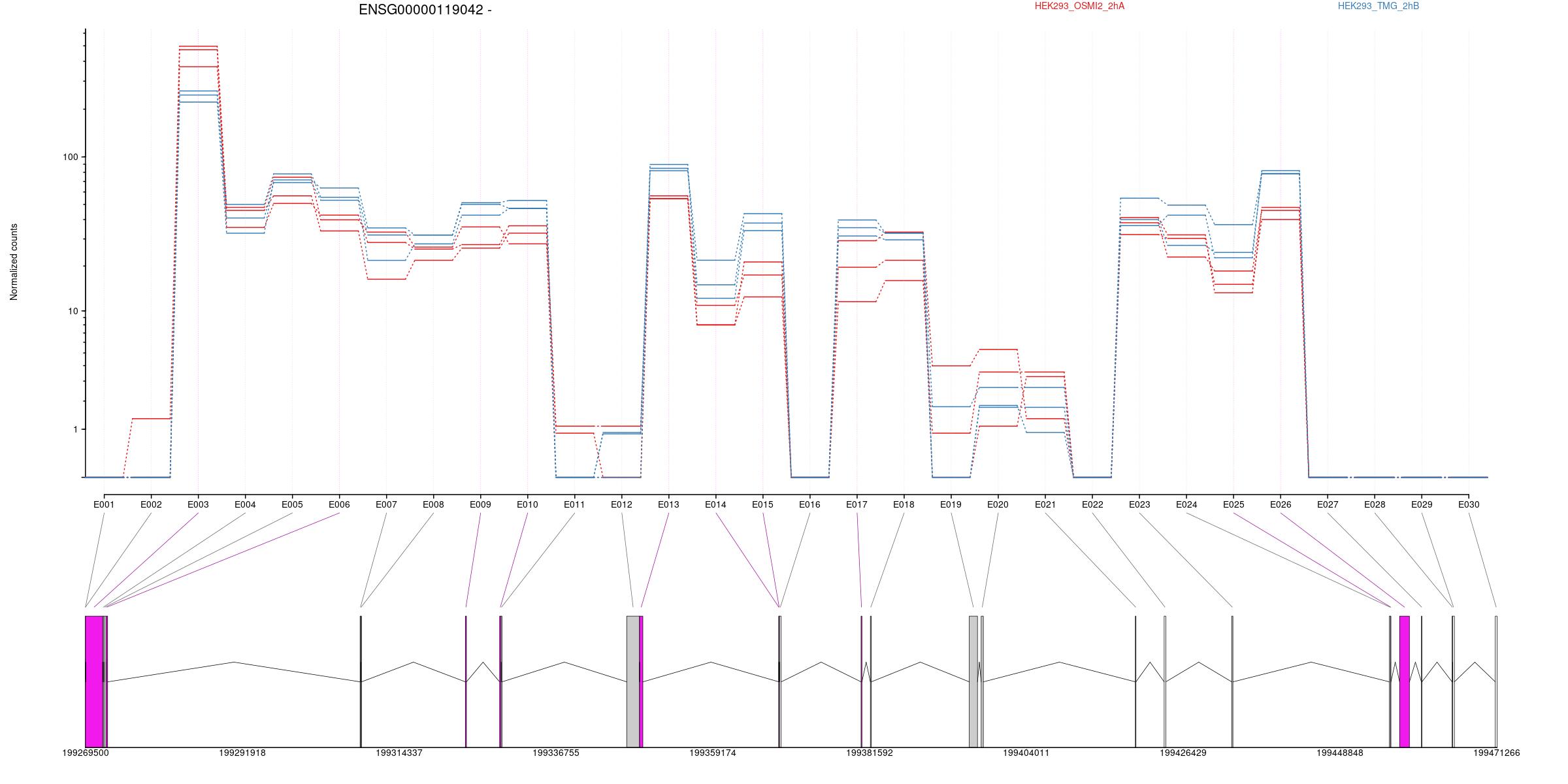Click genomic coordinate 199336755

point(556,753)
